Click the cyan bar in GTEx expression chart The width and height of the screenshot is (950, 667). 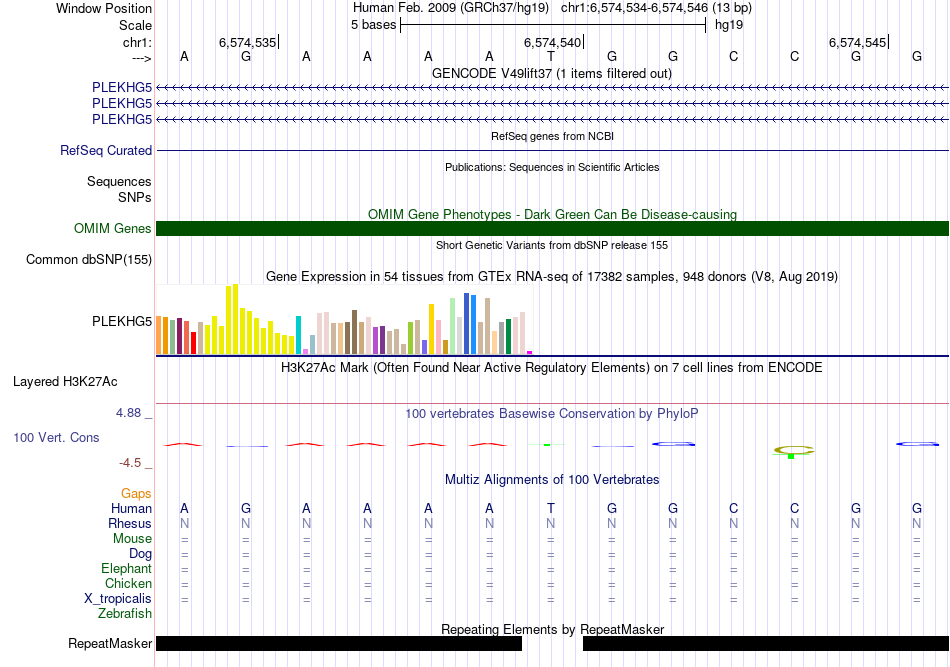click(x=298, y=335)
